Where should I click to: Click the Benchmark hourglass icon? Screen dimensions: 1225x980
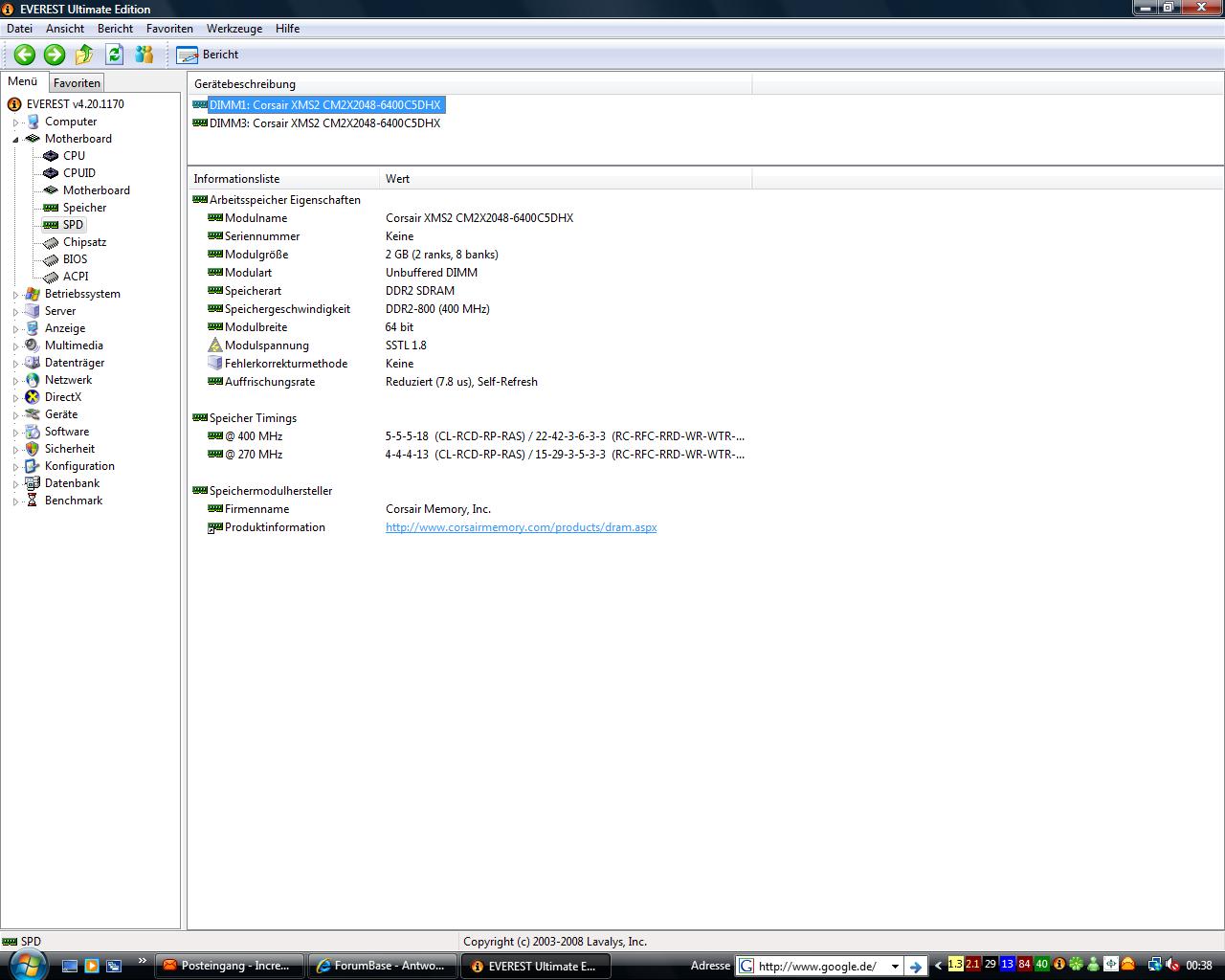coord(33,501)
